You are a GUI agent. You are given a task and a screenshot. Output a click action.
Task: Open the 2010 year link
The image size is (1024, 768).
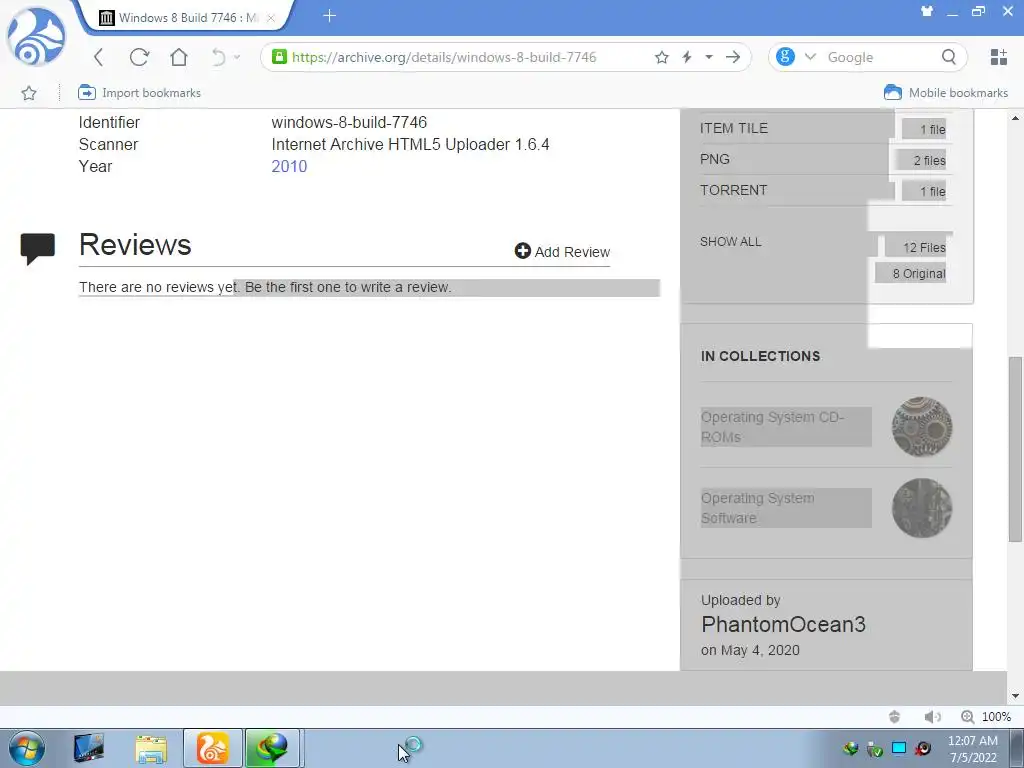click(x=289, y=167)
